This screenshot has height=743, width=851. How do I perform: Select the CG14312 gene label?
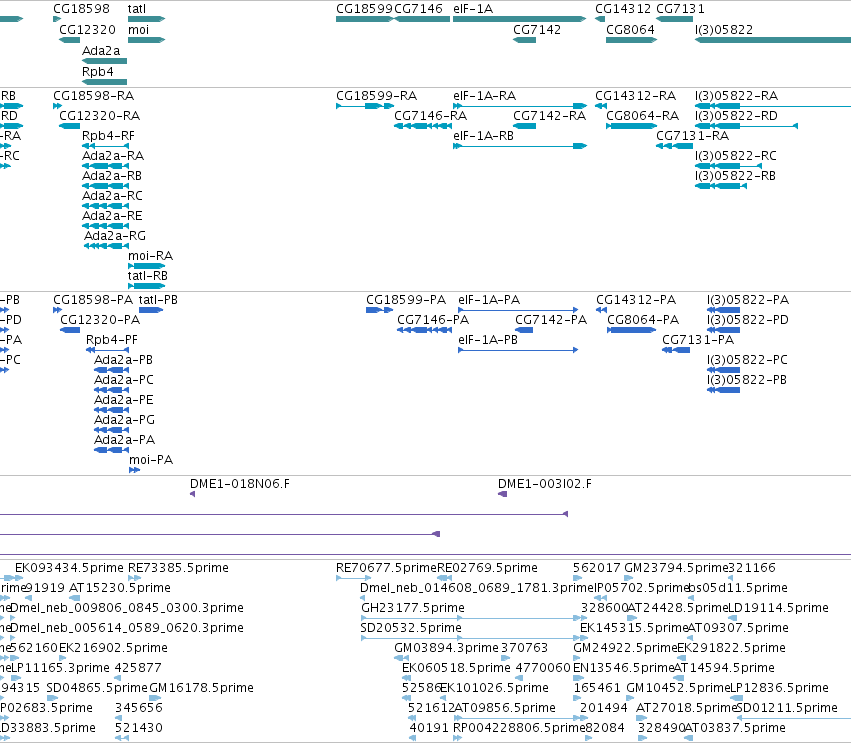[x=623, y=9]
